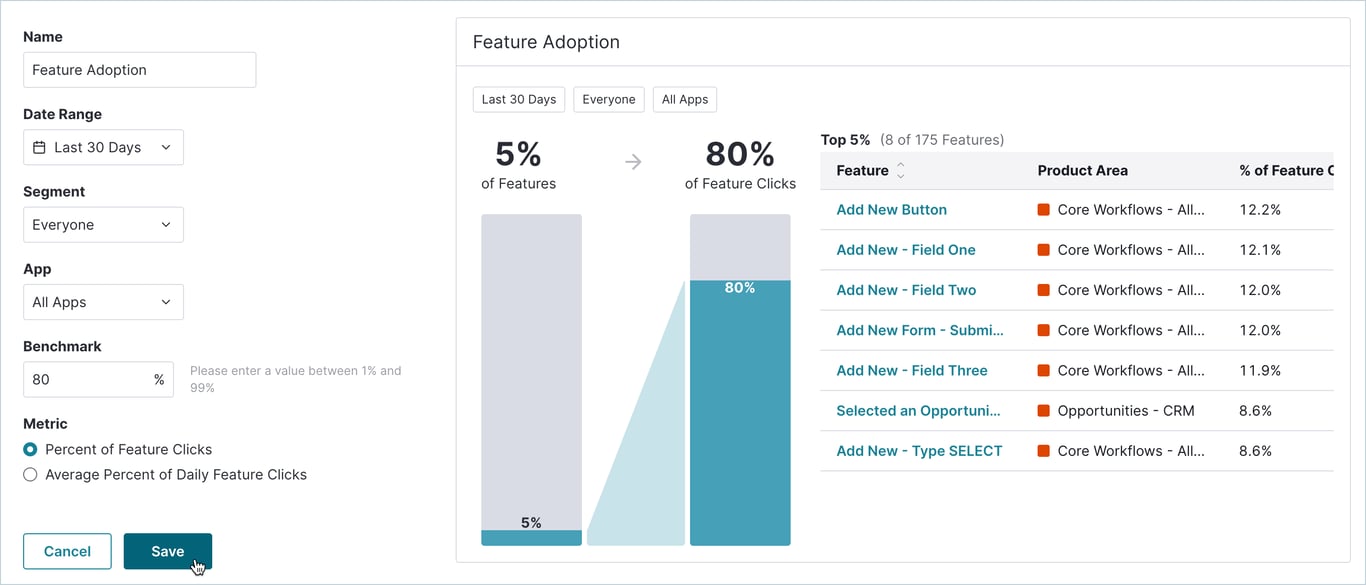Viewport: 1366px width, 585px height.
Task: Click the Benchmark percentage input field
Action: (x=88, y=380)
